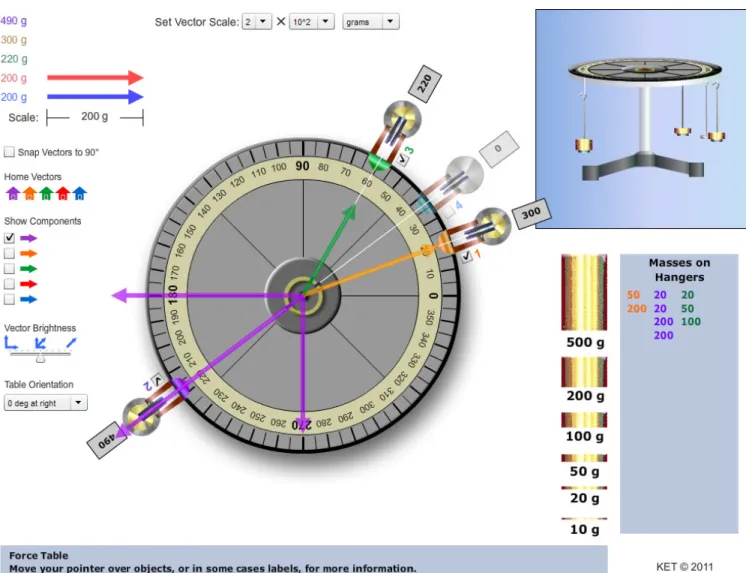Click the 300 g legend text
Image resolution: width=746 pixels, height=573 pixels.
[x=14, y=40]
